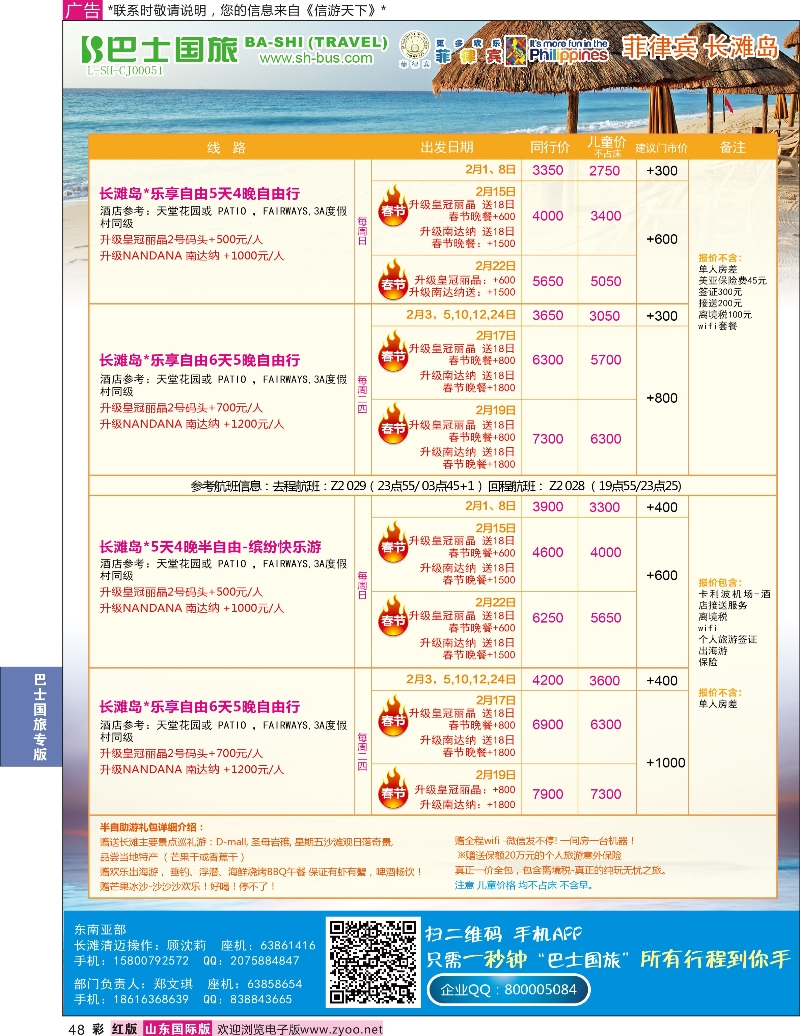The image size is (800, 1036).
Task: Click the 同行价 column header
Action: click(550, 147)
